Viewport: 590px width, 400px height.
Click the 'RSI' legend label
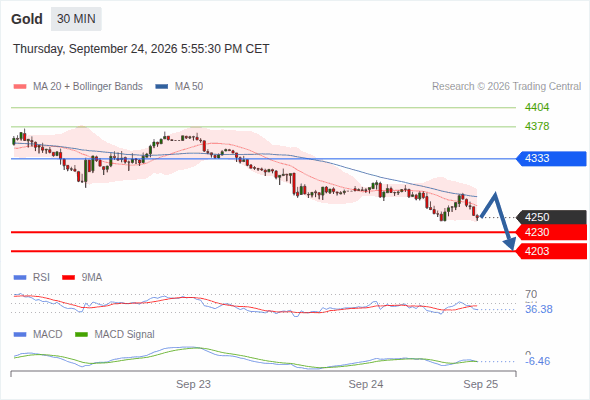coord(41,277)
